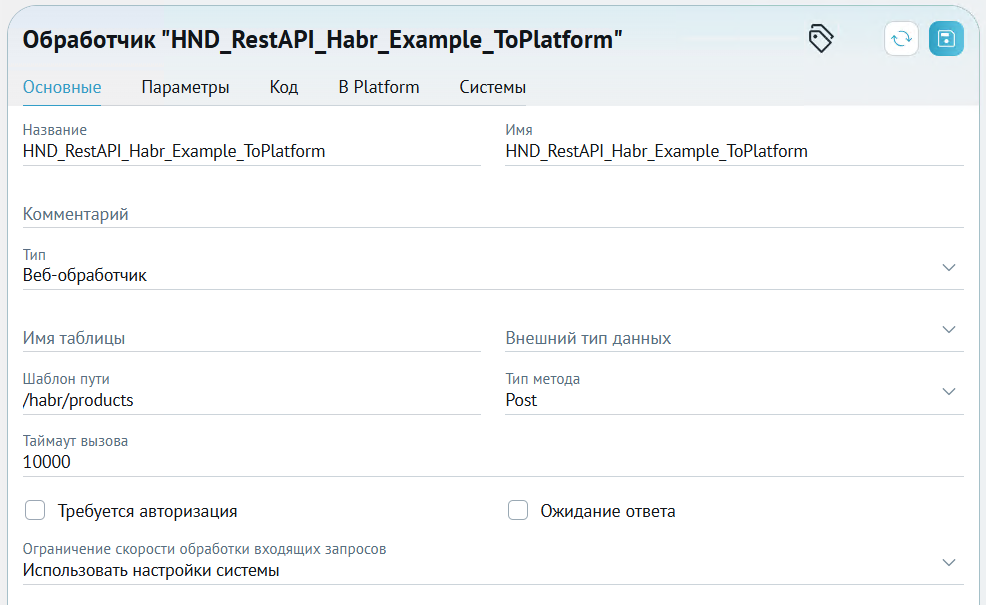The height and width of the screenshot is (605, 986).
Task: Expand the Тип dropdown chevron
Action: (949, 267)
